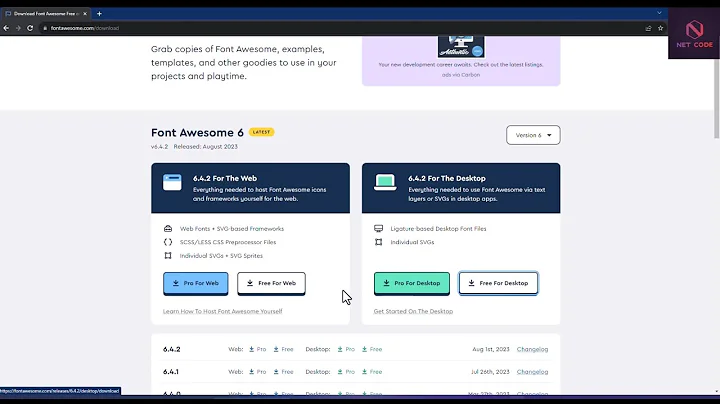The height and width of the screenshot is (404, 720).
Task: Click the Individual SVGs + SVG Sprites icon
Action: (168, 256)
